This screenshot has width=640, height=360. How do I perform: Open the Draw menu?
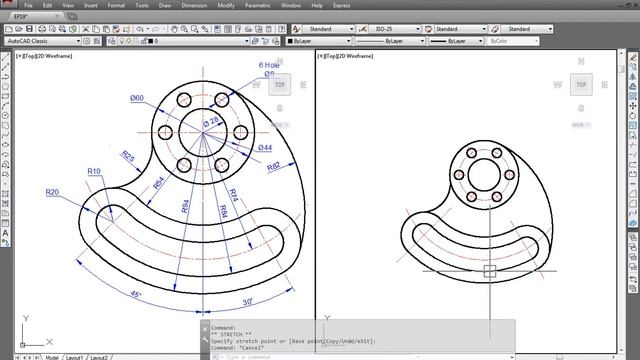165,5
